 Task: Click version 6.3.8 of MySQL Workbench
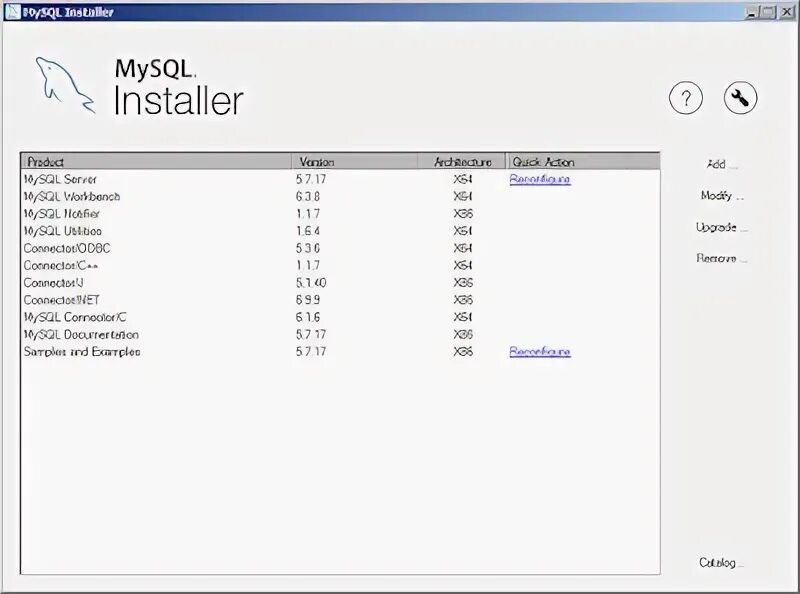(x=308, y=196)
